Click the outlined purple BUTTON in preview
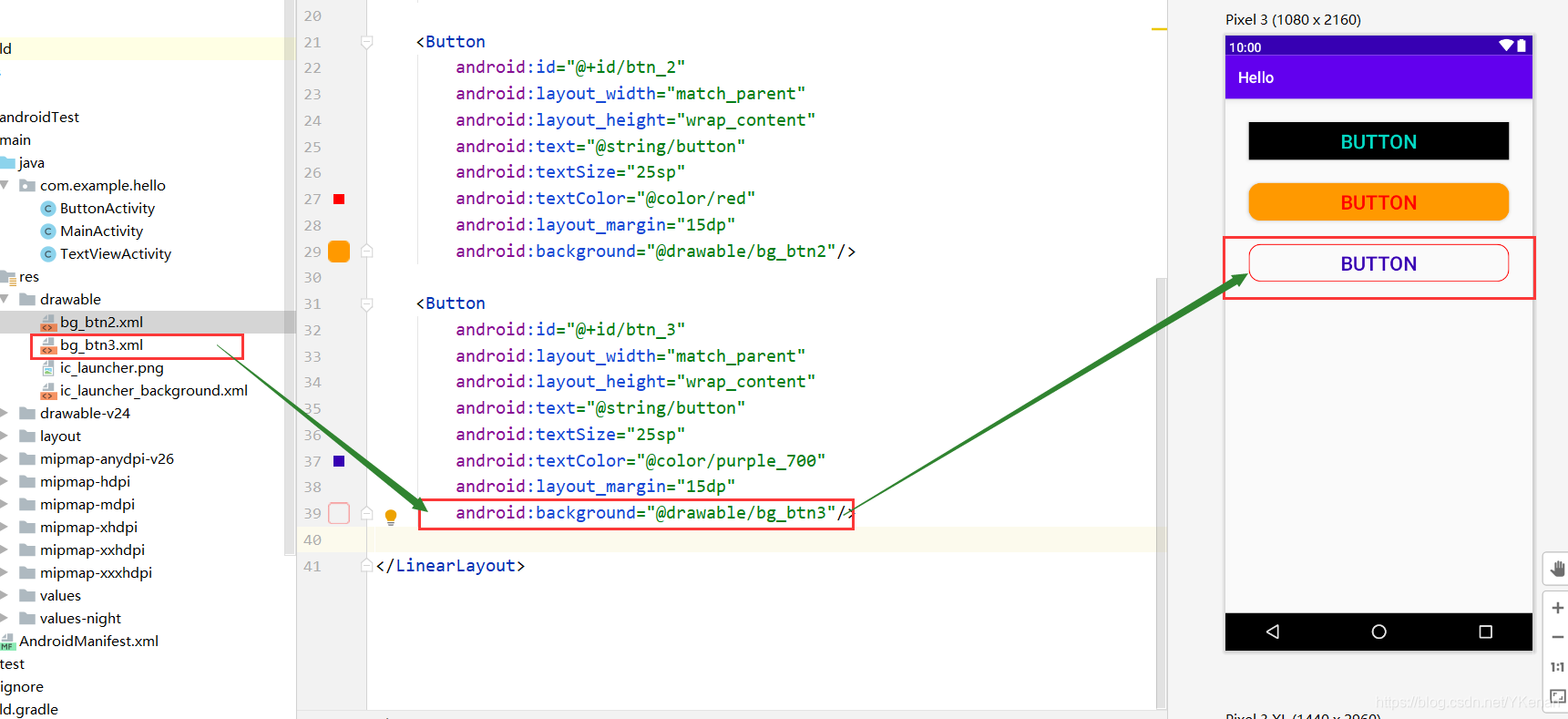The image size is (1568, 719). (x=1378, y=263)
